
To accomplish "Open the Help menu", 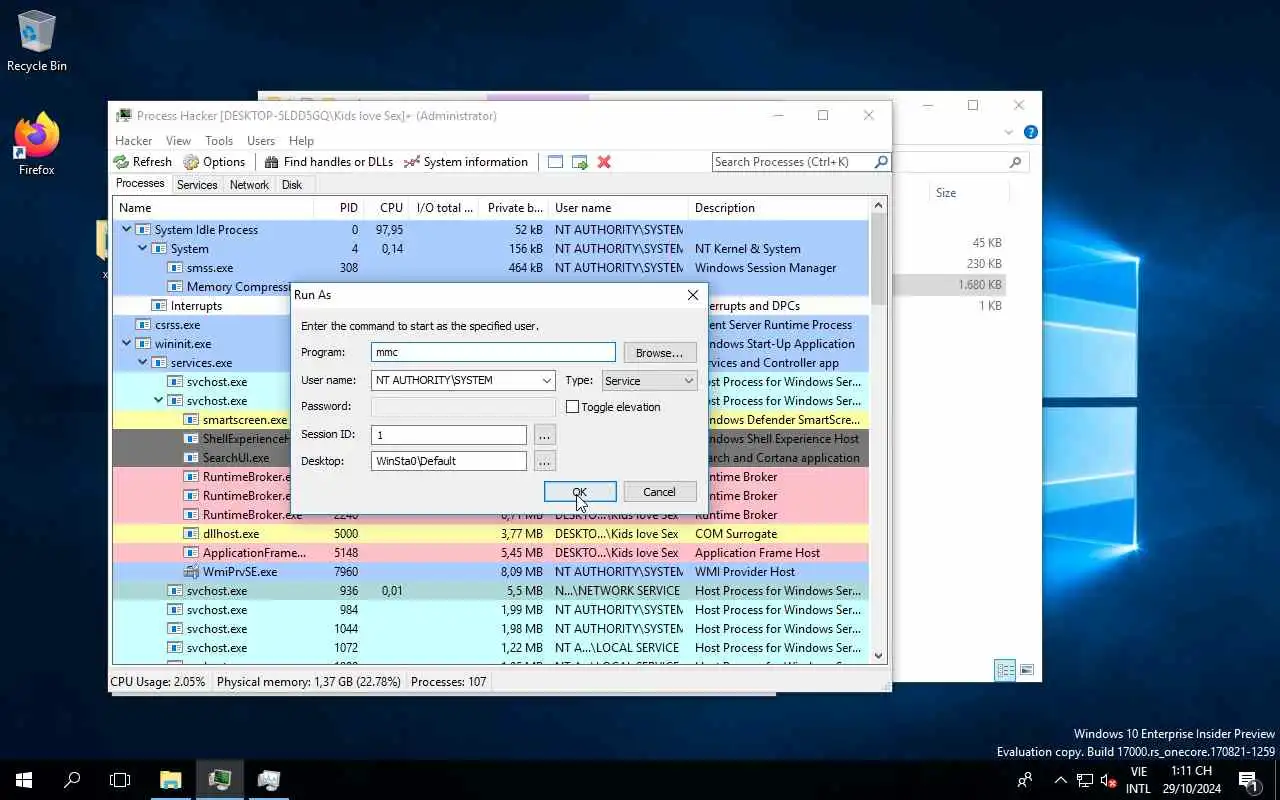I will click(301, 141).
